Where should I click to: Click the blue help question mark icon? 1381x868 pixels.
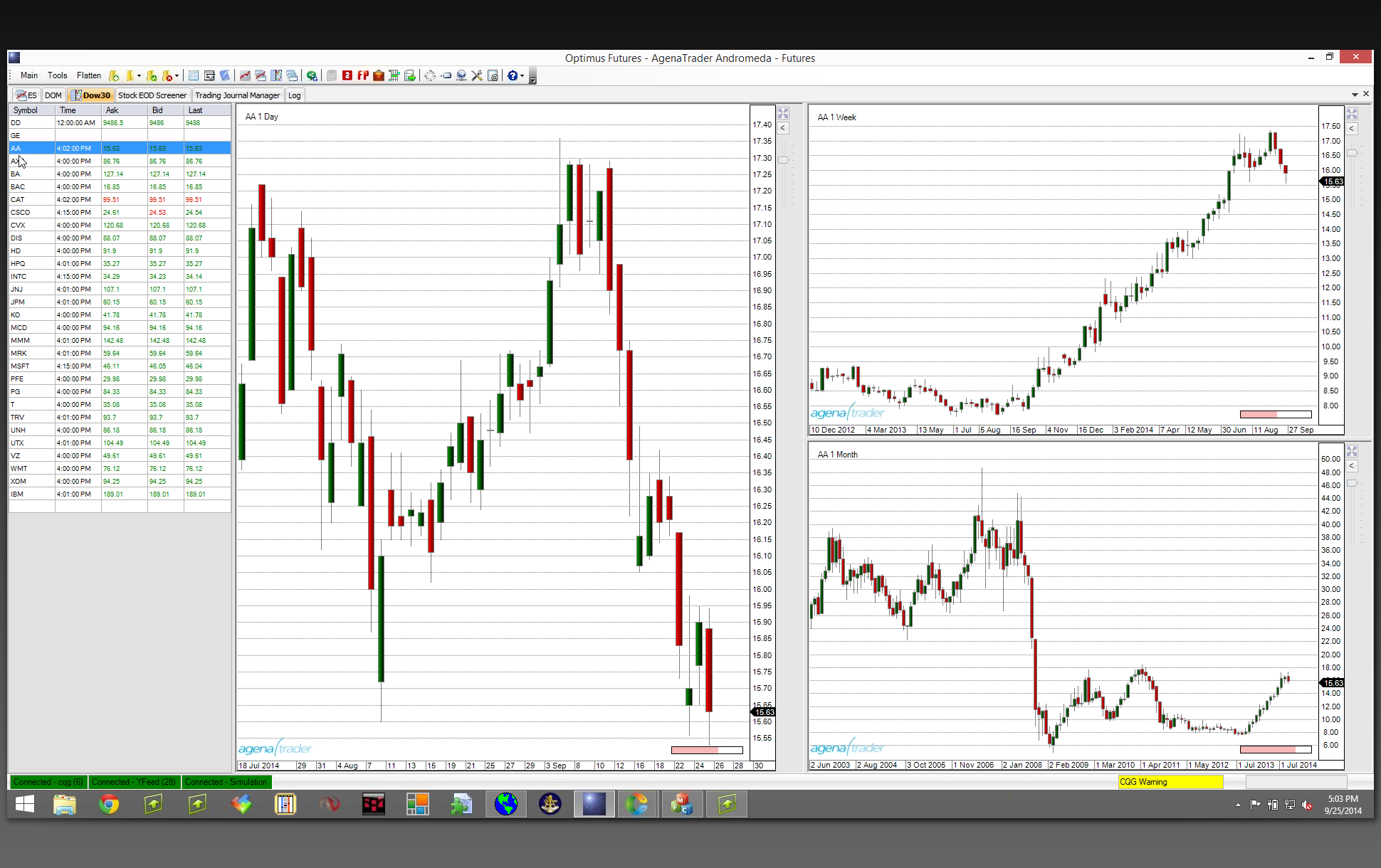512,75
